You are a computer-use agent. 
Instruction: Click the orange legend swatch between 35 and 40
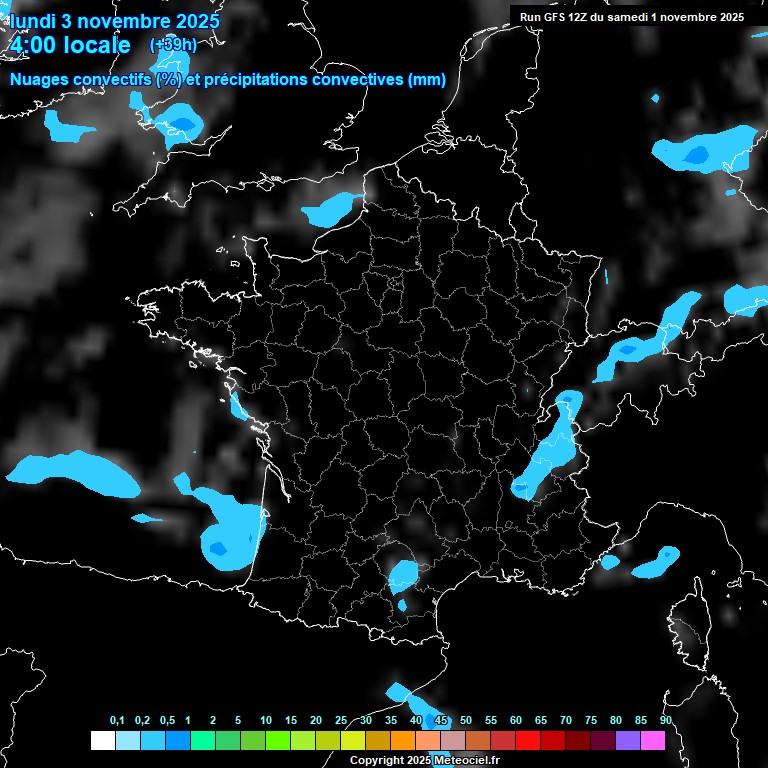403,740
